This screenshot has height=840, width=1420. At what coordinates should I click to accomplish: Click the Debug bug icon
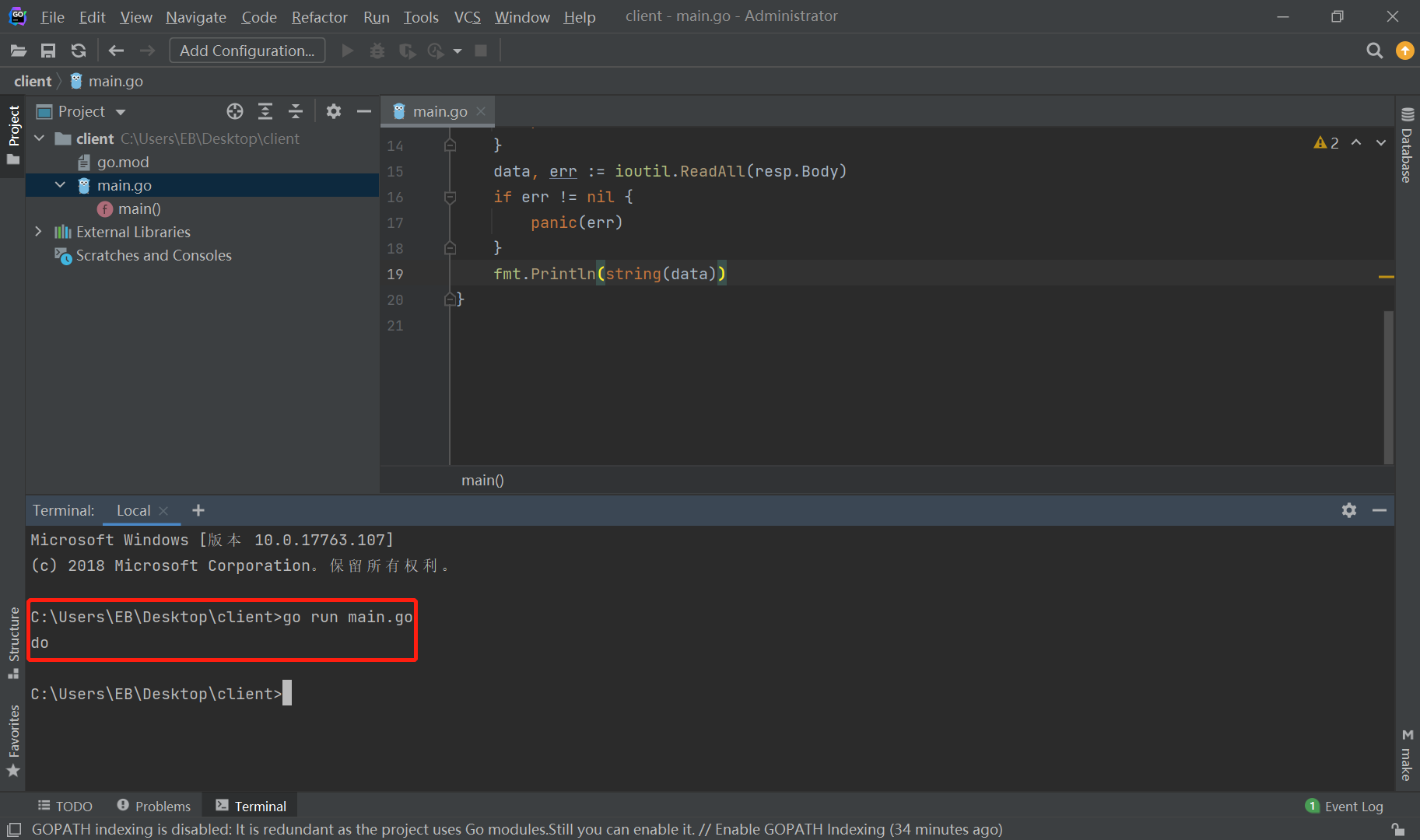pyautogui.click(x=377, y=51)
